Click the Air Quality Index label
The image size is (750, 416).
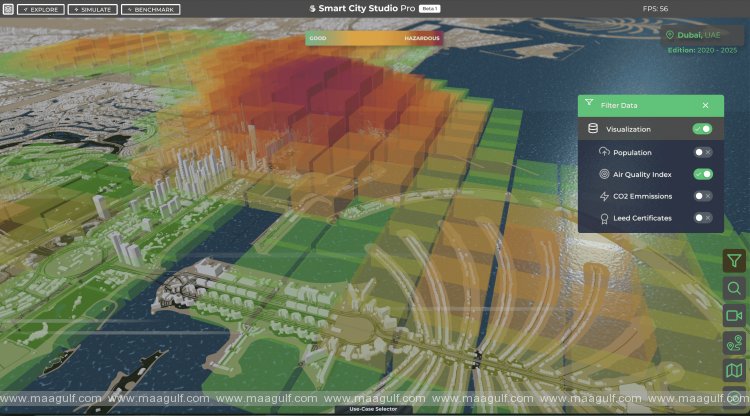[x=642, y=175]
